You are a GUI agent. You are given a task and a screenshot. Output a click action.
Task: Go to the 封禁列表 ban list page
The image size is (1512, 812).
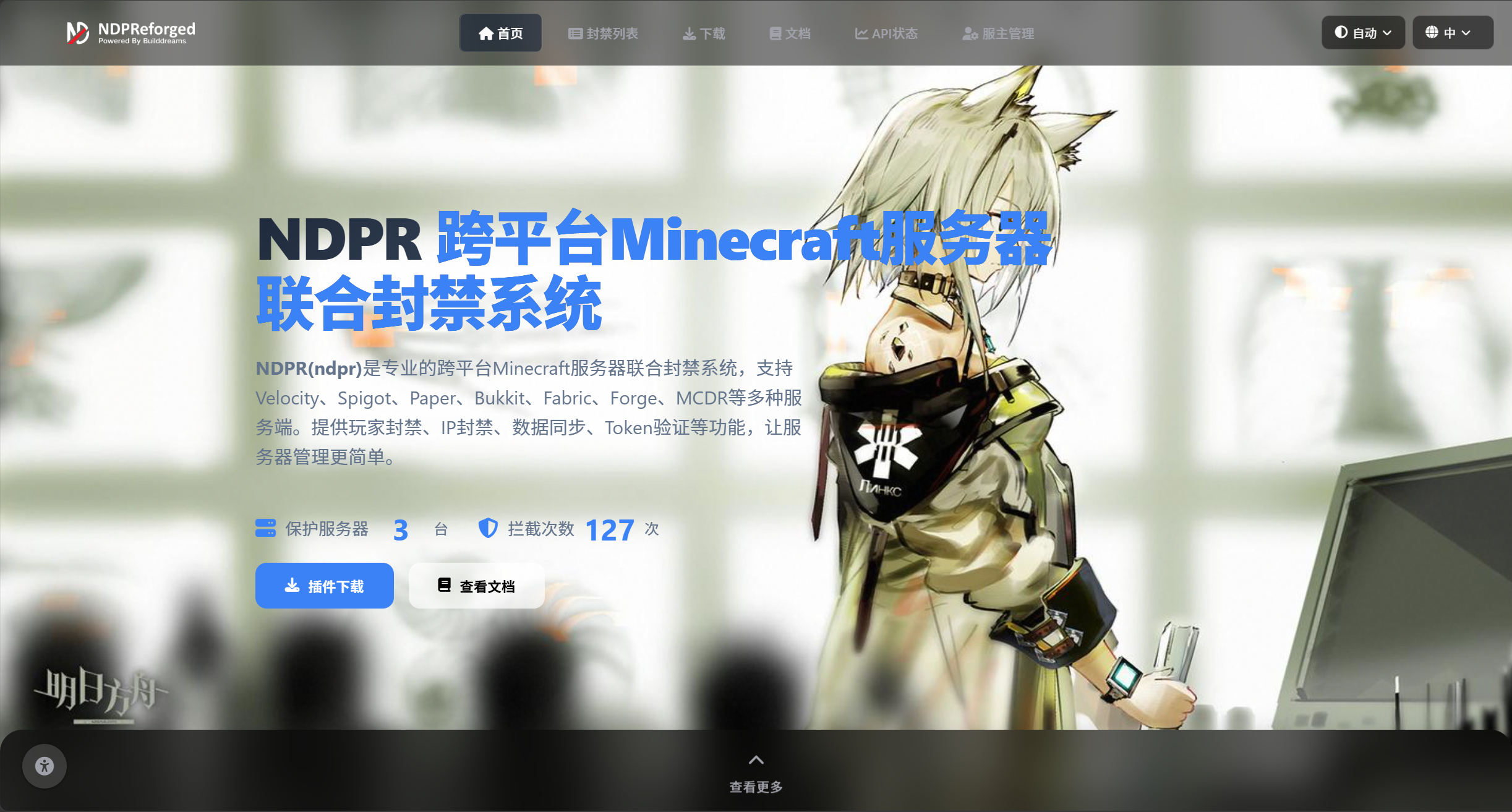603,33
